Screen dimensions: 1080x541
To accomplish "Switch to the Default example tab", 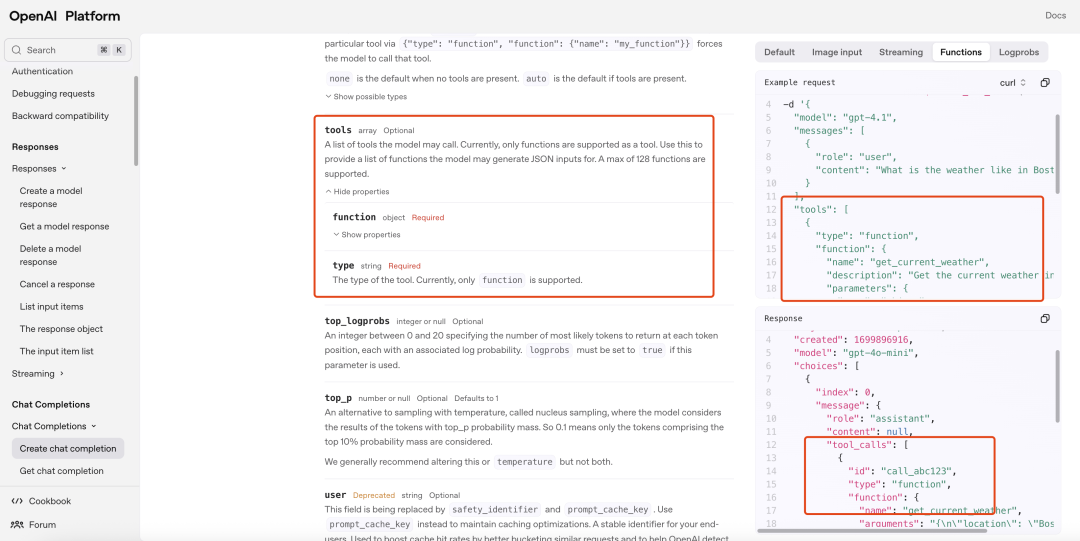I will click(779, 52).
